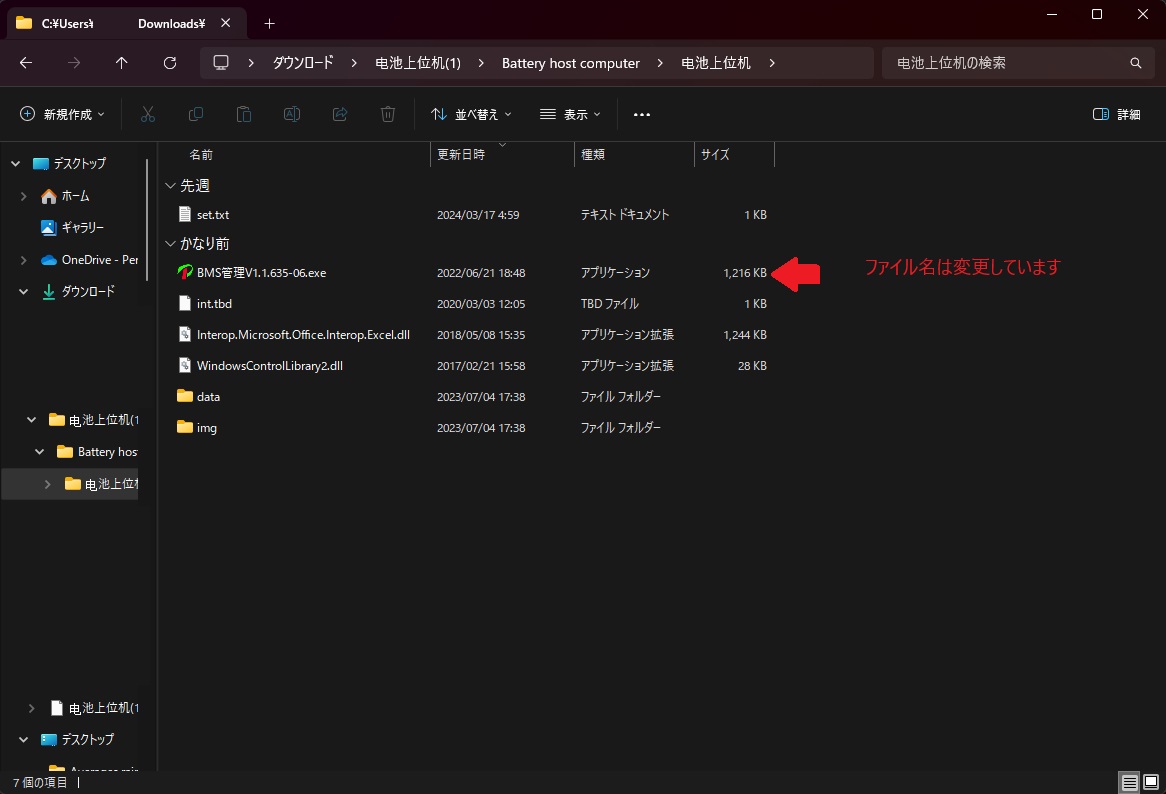Sort by 名前 column header
The height and width of the screenshot is (794, 1166).
pyautogui.click(x=201, y=154)
